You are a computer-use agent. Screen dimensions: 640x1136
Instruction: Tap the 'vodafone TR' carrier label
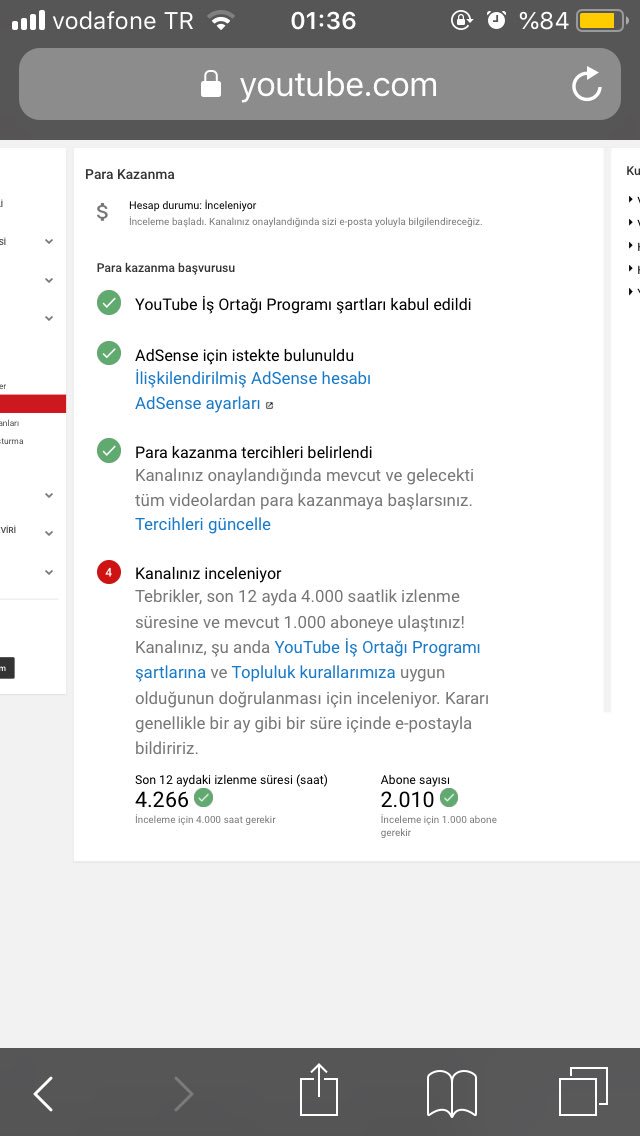point(123,20)
